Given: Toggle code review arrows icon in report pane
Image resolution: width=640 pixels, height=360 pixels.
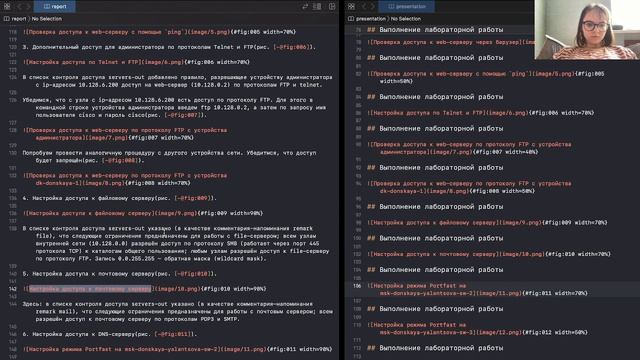Looking at the screenshot, I should pyautogui.click(x=305, y=6).
